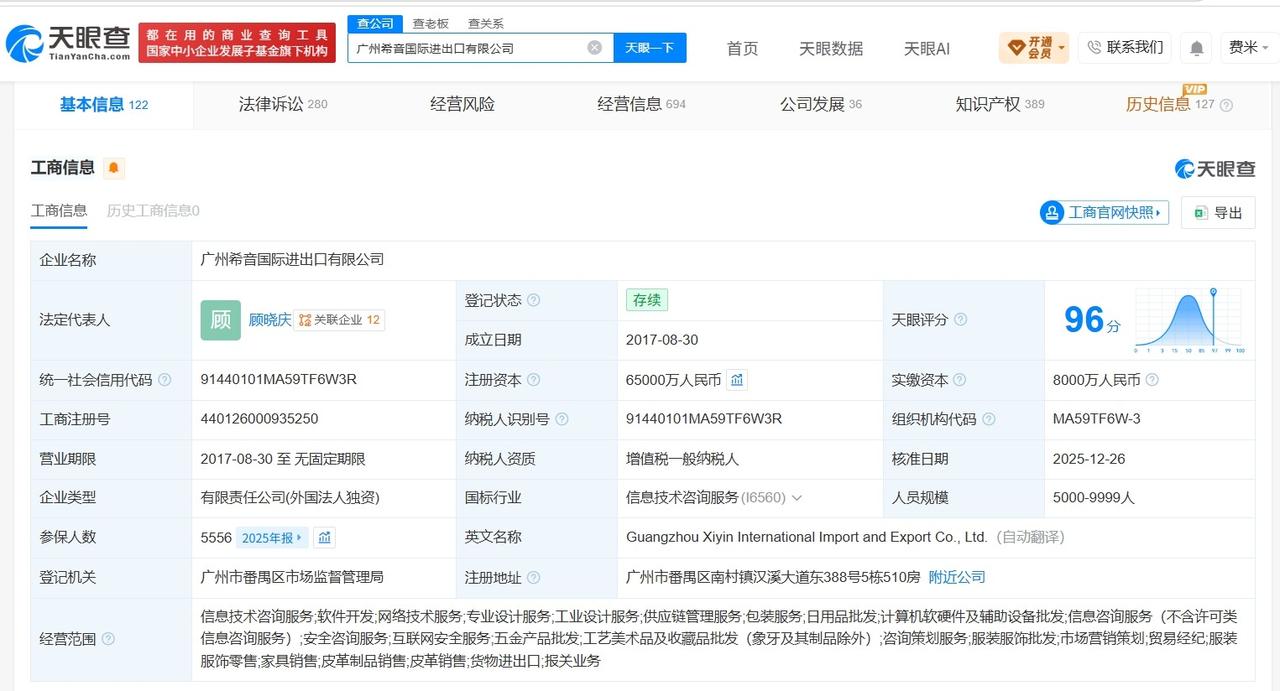Click the 增值税一般纳税人 value
This screenshot has height=691, width=1280.
click(682, 459)
